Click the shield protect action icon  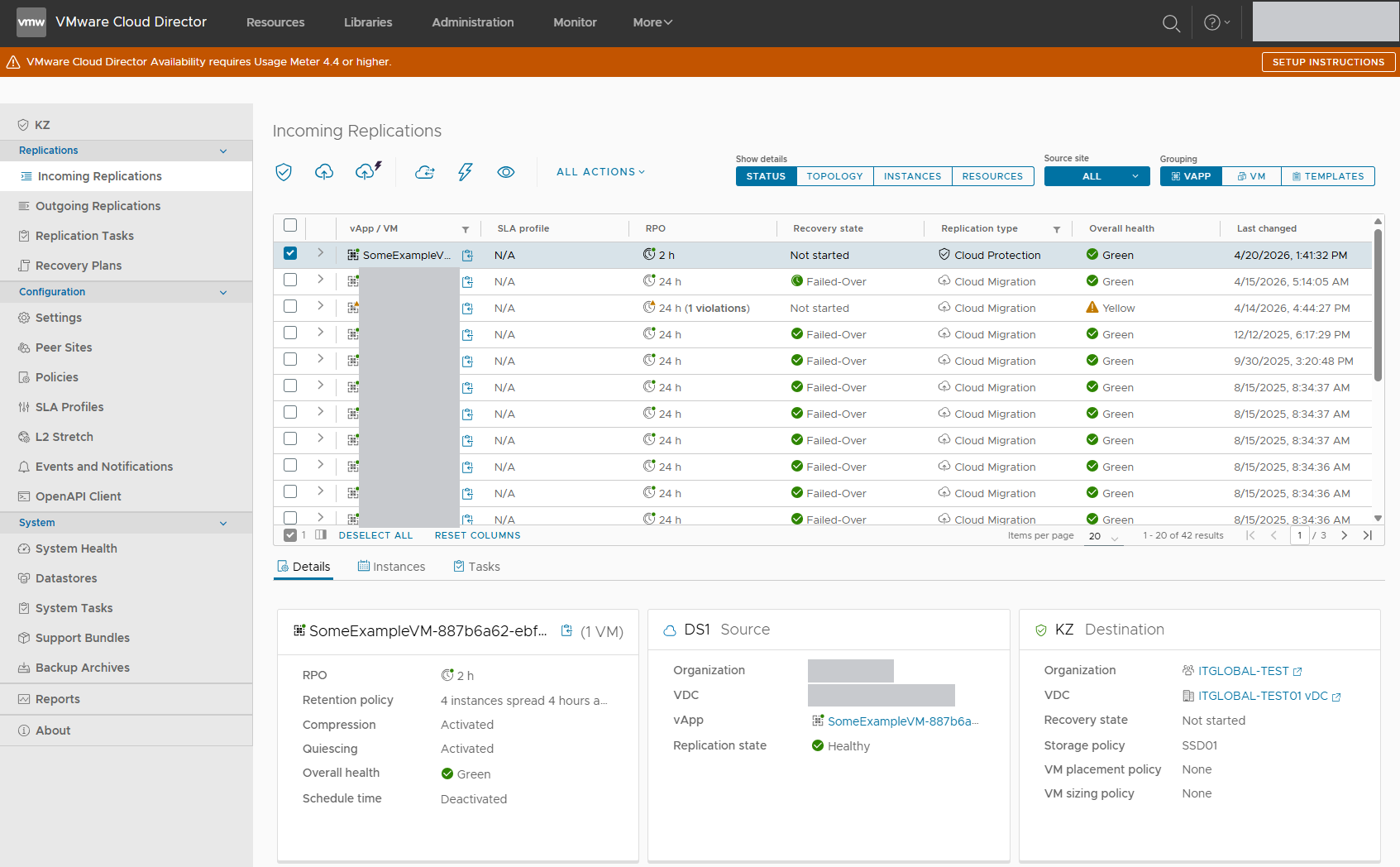(x=284, y=172)
